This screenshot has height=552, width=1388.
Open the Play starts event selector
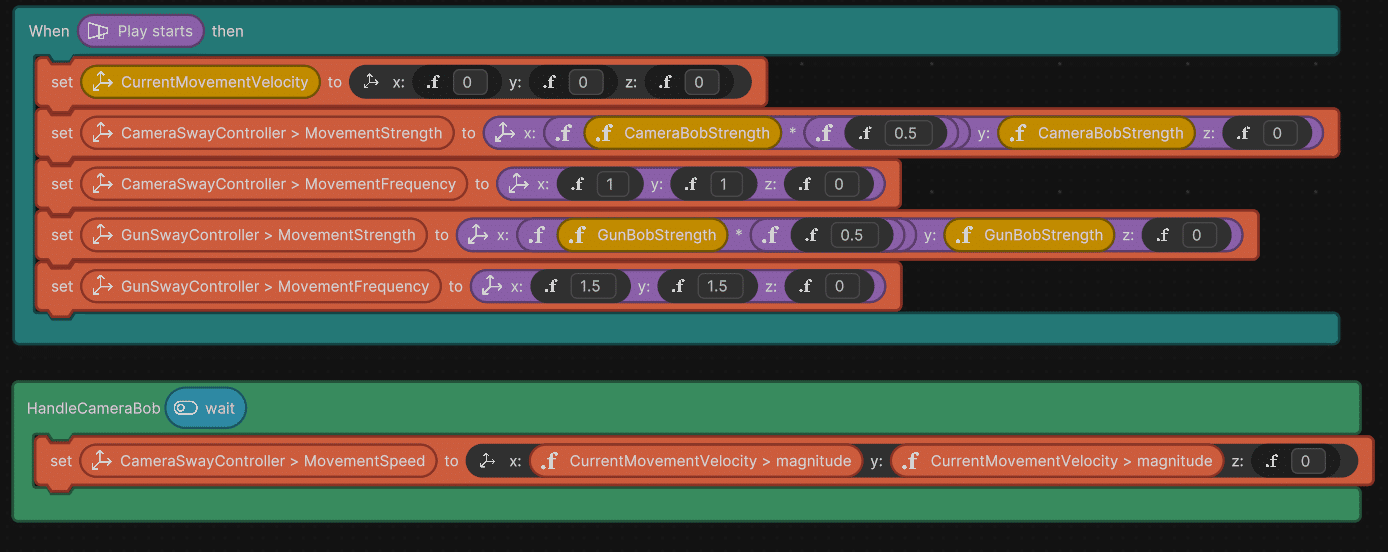[x=154, y=31]
